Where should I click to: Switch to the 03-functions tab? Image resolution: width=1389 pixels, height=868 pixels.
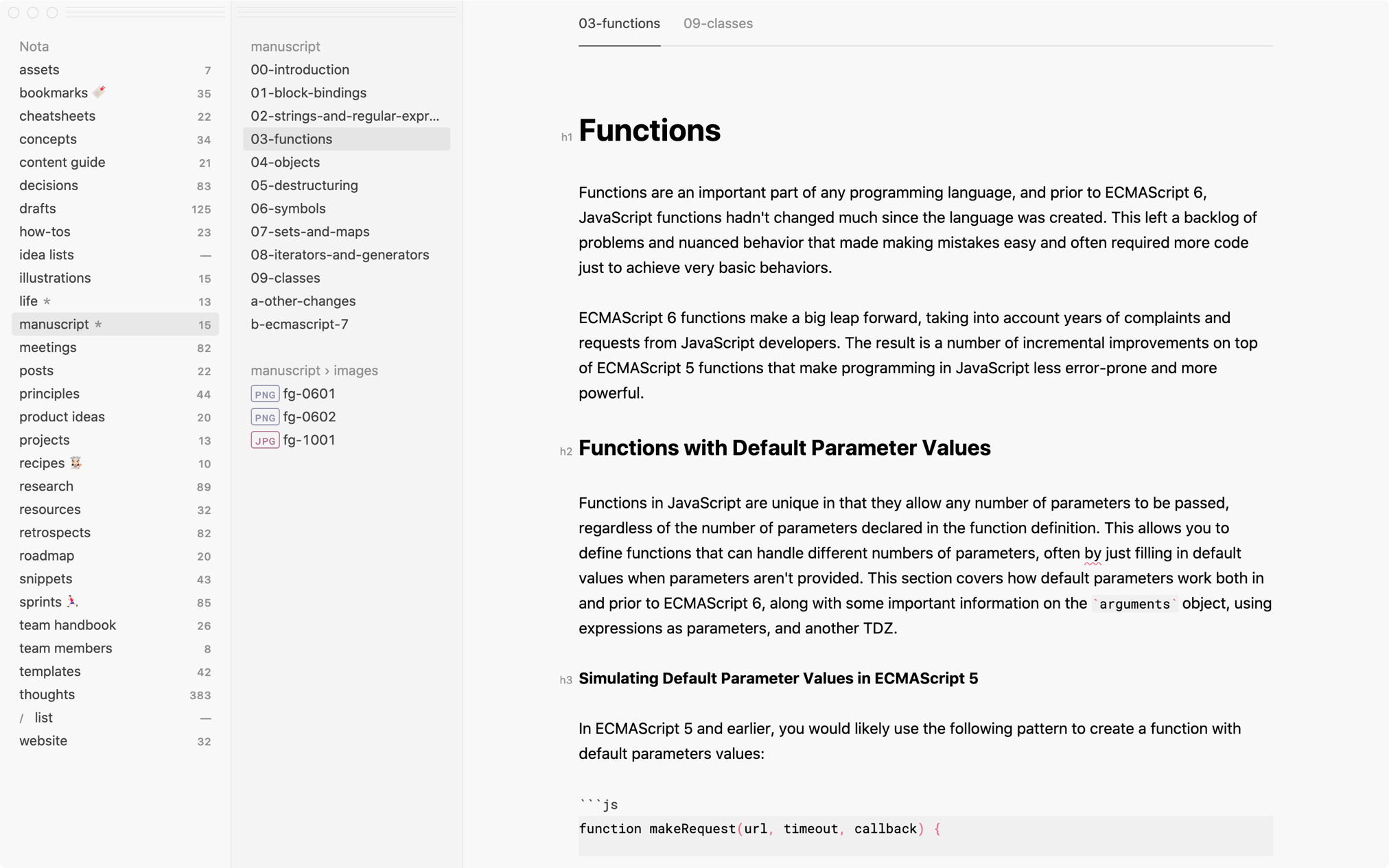pos(619,23)
